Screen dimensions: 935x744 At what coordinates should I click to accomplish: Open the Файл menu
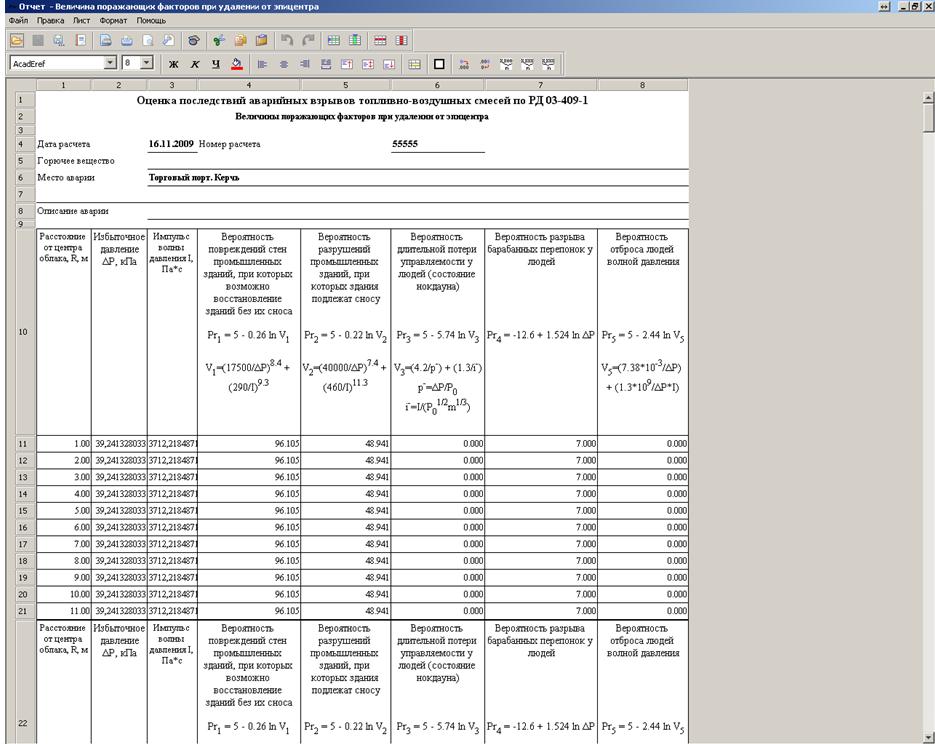19,20
